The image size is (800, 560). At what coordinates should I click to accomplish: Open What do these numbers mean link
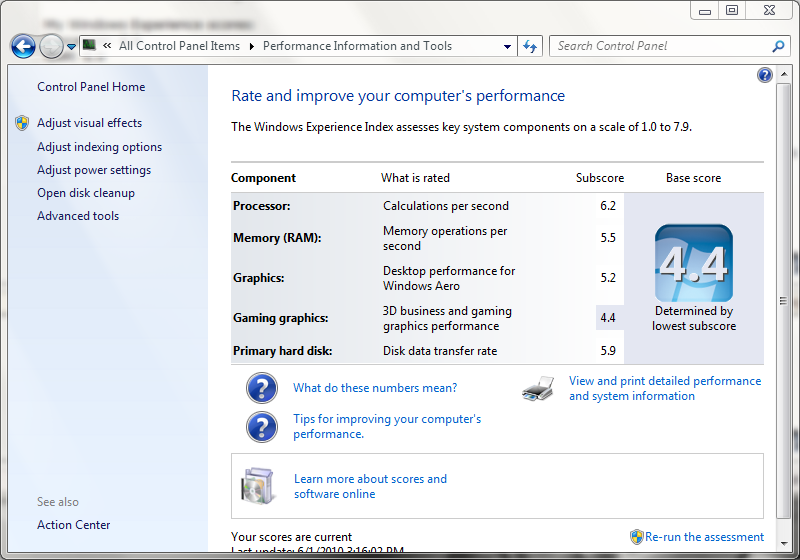(375, 388)
